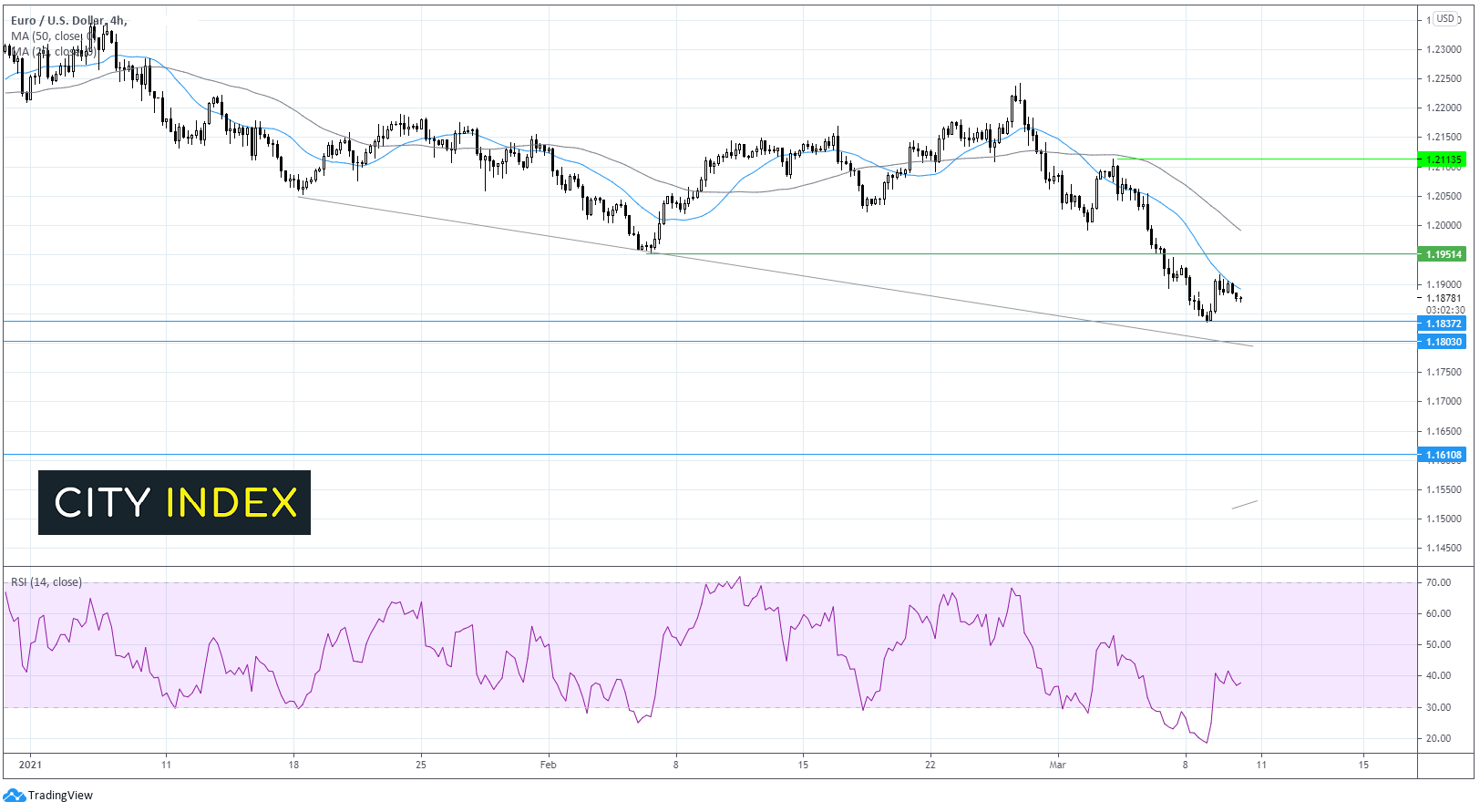Click the 1.23000 price axis label
The image size is (1480, 812).
1444,49
